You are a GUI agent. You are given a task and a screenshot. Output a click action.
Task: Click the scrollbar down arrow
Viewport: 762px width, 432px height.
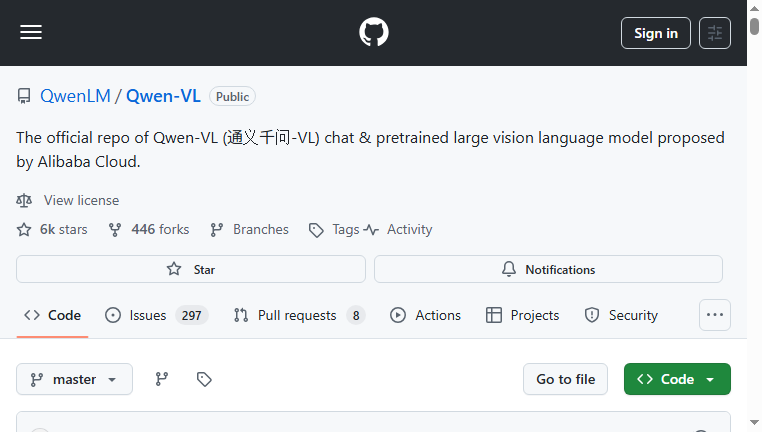click(x=754, y=423)
